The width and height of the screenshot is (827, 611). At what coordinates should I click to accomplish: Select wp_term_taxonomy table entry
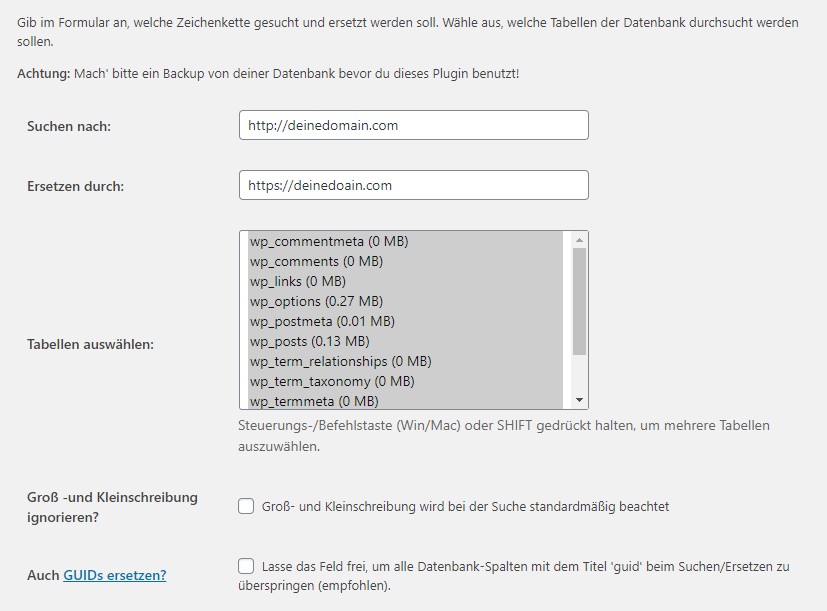(406, 381)
